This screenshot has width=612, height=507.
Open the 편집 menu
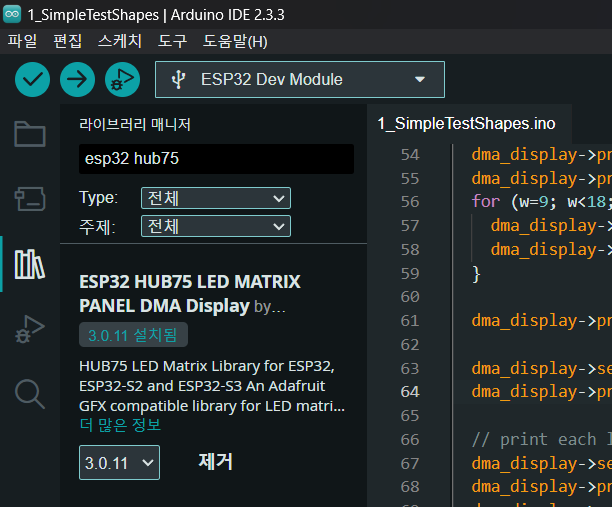68,41
